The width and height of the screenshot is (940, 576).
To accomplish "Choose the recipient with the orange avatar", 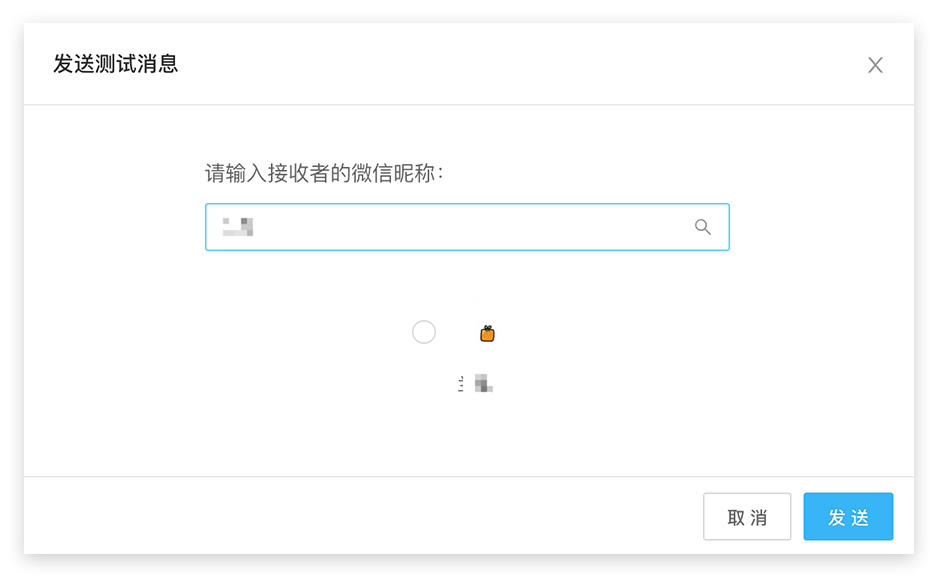I will 424,332.
